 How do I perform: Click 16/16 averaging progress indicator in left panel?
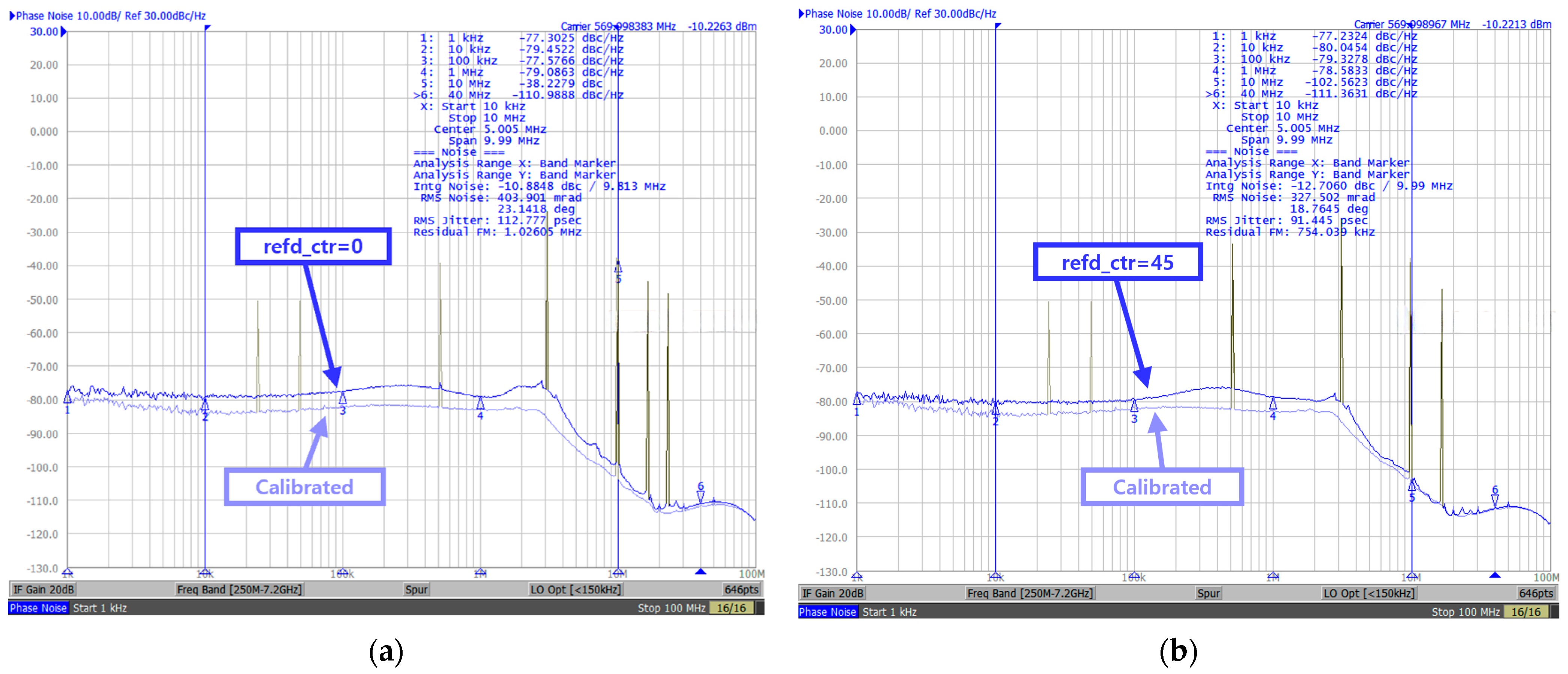(731, 608)
